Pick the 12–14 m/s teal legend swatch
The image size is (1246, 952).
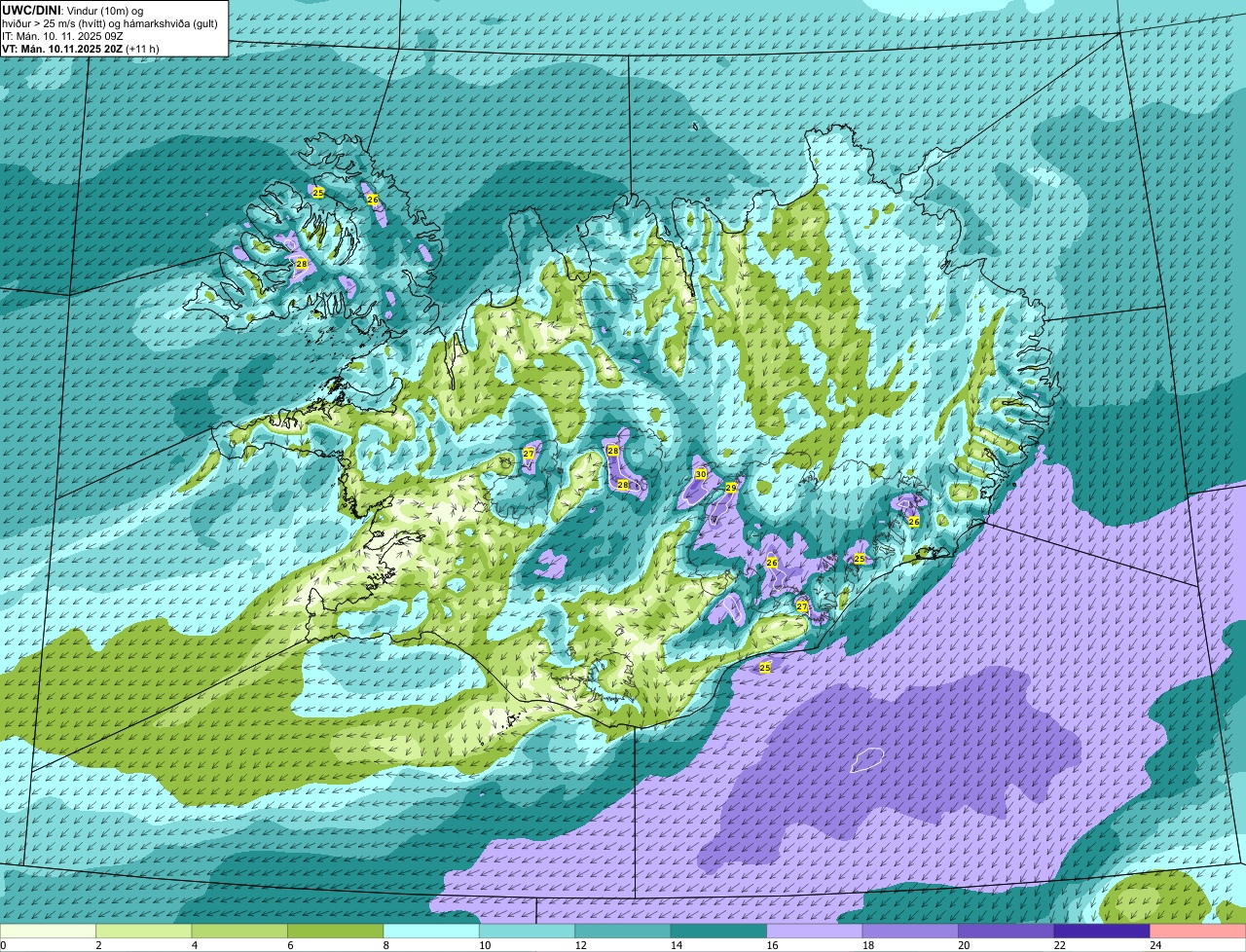coord(623,931)
